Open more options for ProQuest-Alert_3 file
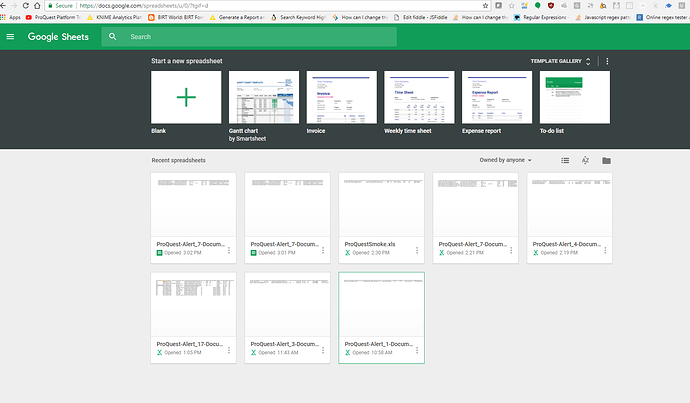 point(323,350)
